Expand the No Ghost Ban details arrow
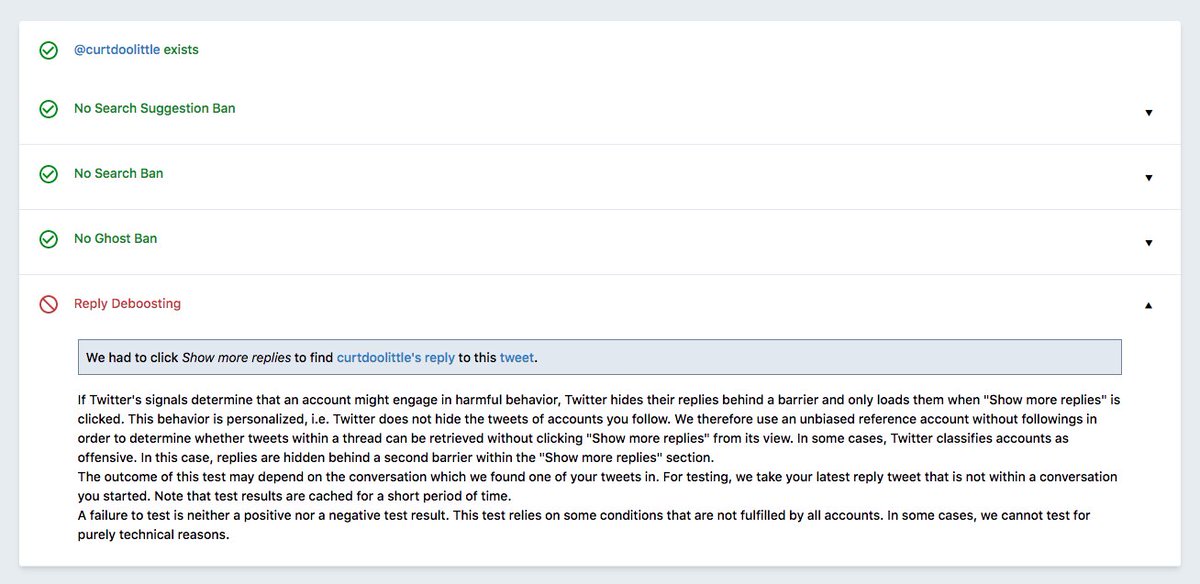Image resolution: width=1200 pixels, height=584 pixels. [1148, 243]
